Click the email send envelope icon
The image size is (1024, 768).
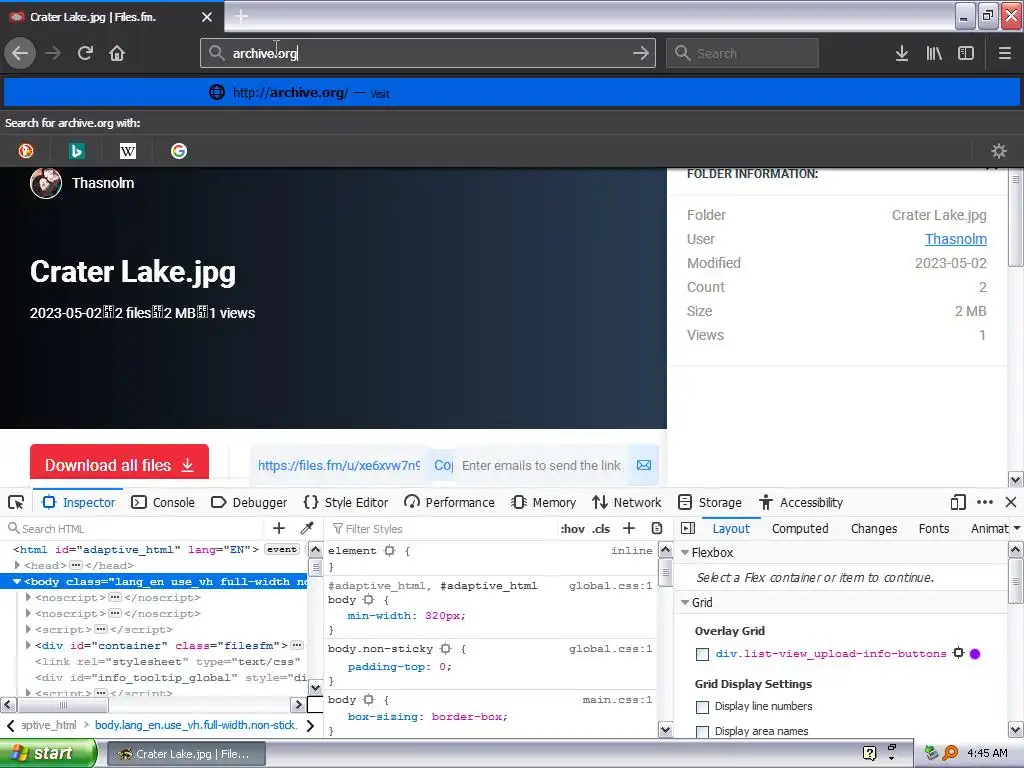[644, 465]
